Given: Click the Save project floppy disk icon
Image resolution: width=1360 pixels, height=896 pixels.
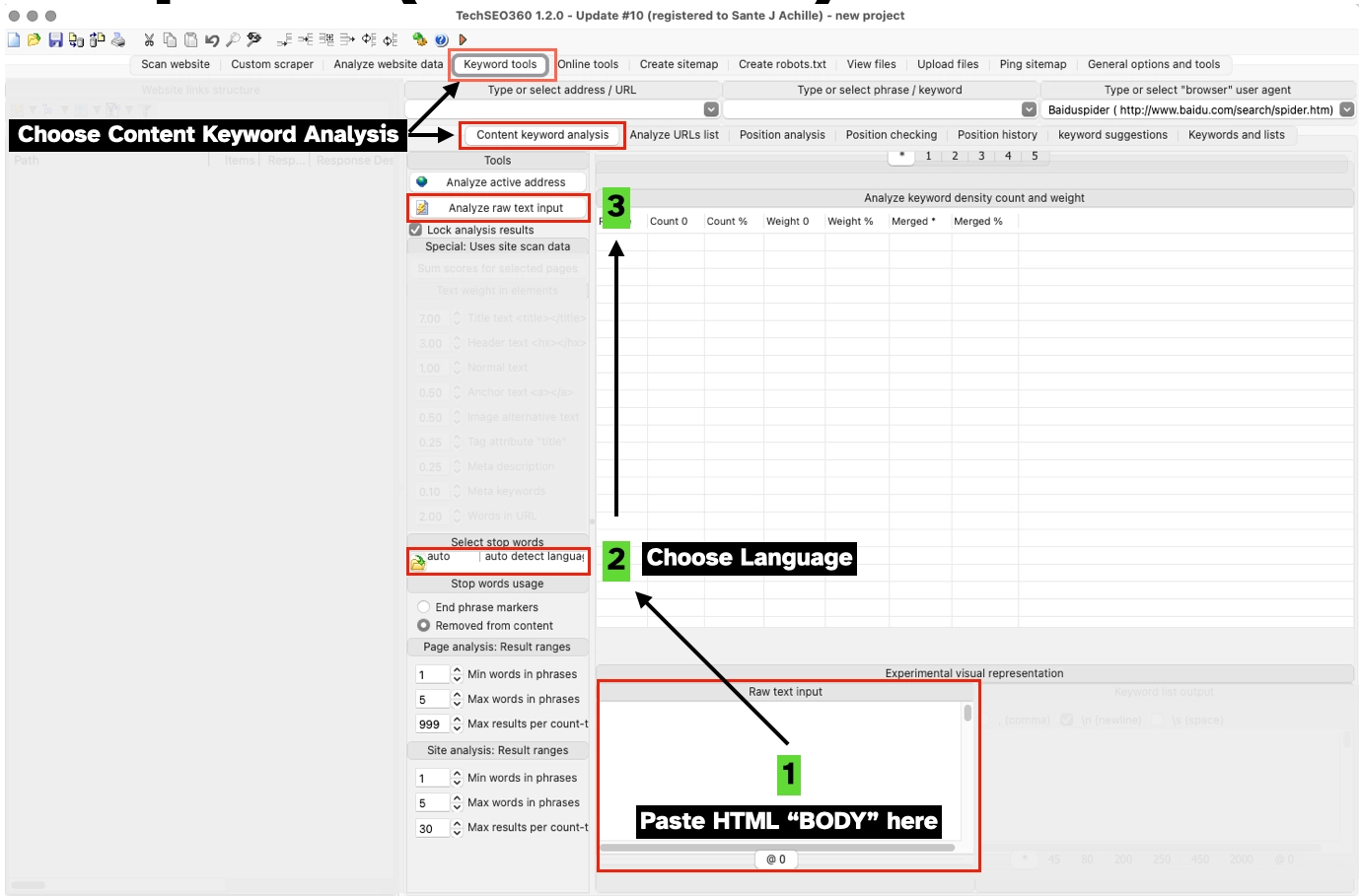Looking at the screenshot, I should (55, 39).
